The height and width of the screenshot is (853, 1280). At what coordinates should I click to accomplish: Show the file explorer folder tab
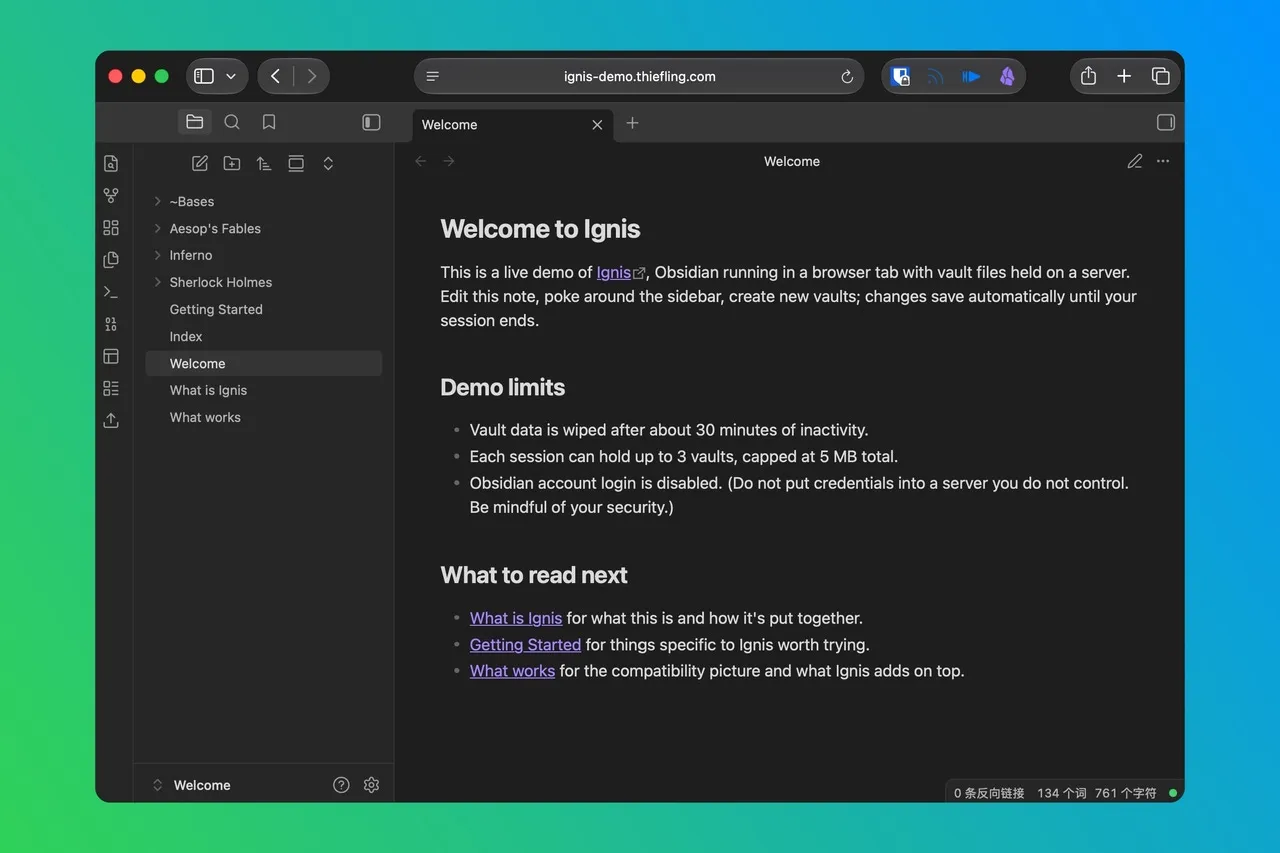[x=194, y=122]
